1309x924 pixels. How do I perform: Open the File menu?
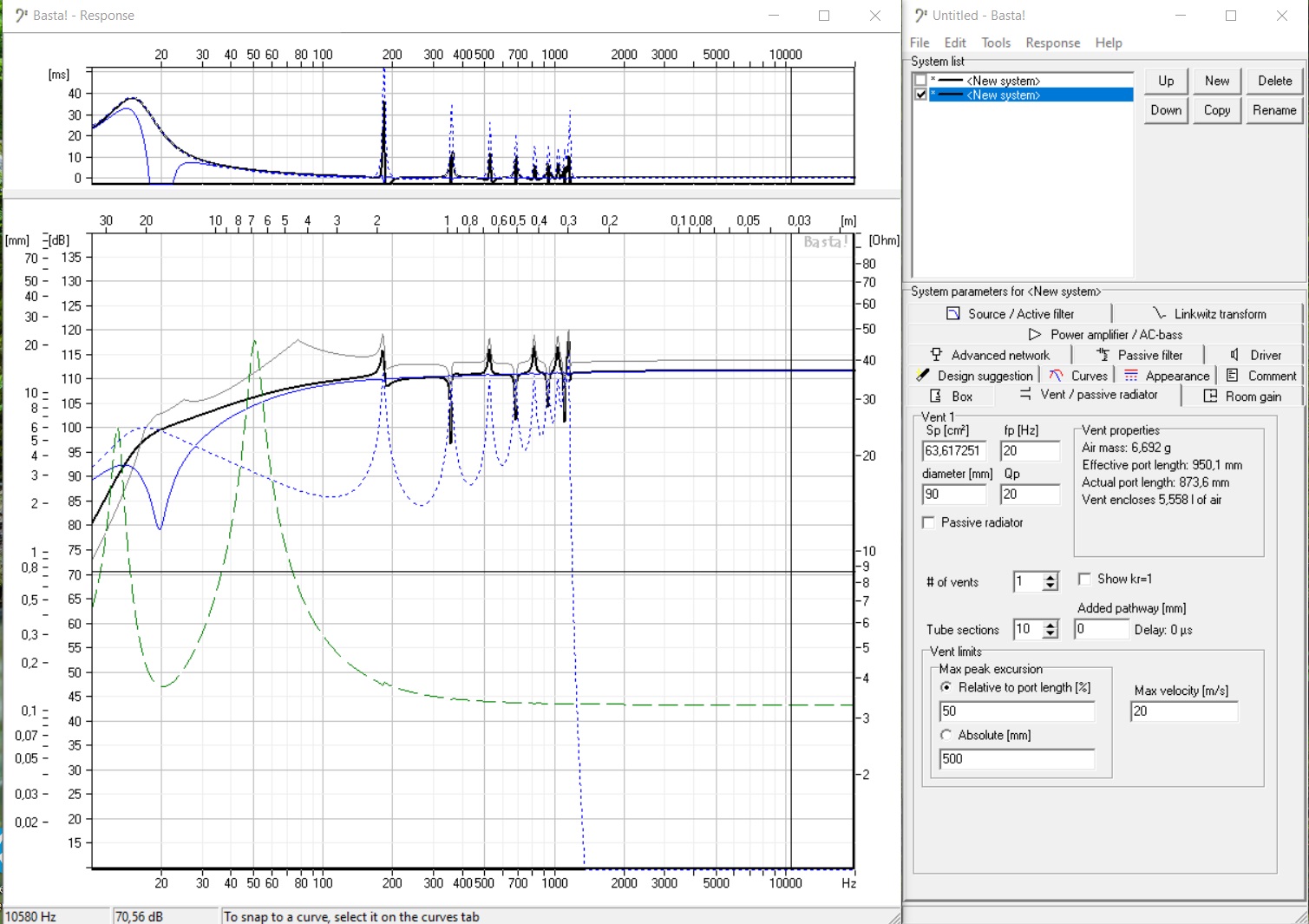[x=920, y=43]
